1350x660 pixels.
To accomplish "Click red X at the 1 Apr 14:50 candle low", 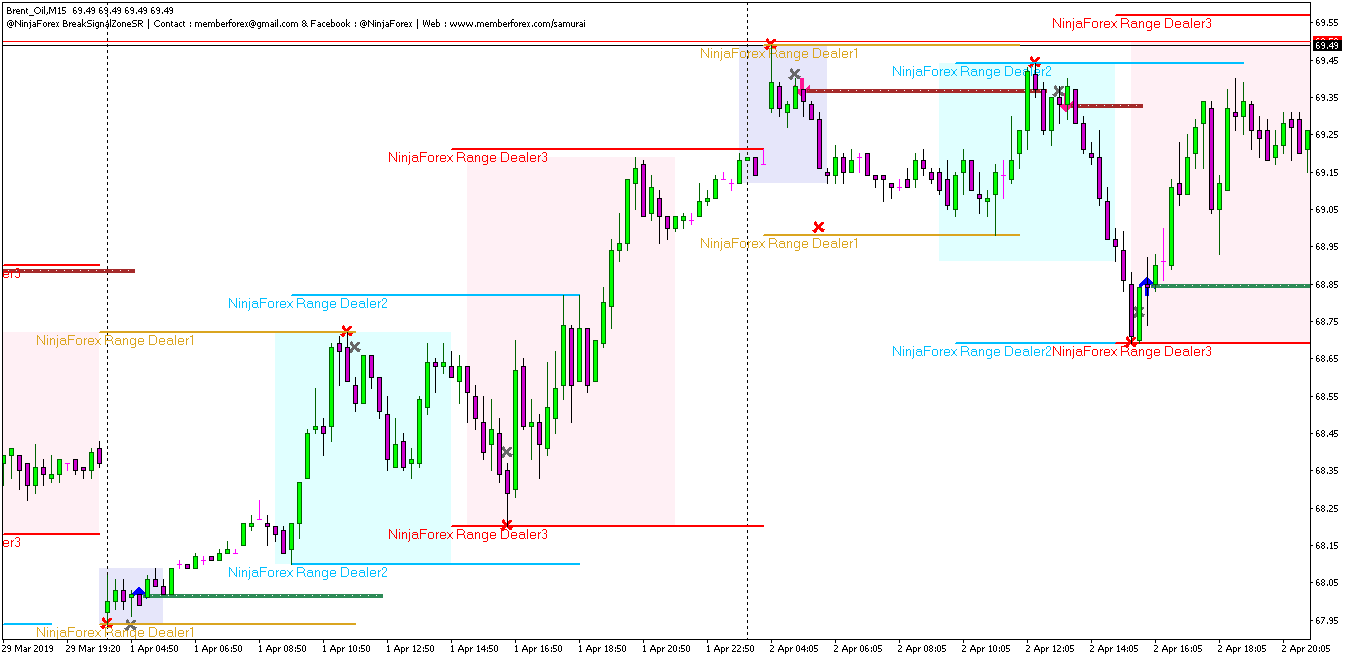I will tap(507, 524).
